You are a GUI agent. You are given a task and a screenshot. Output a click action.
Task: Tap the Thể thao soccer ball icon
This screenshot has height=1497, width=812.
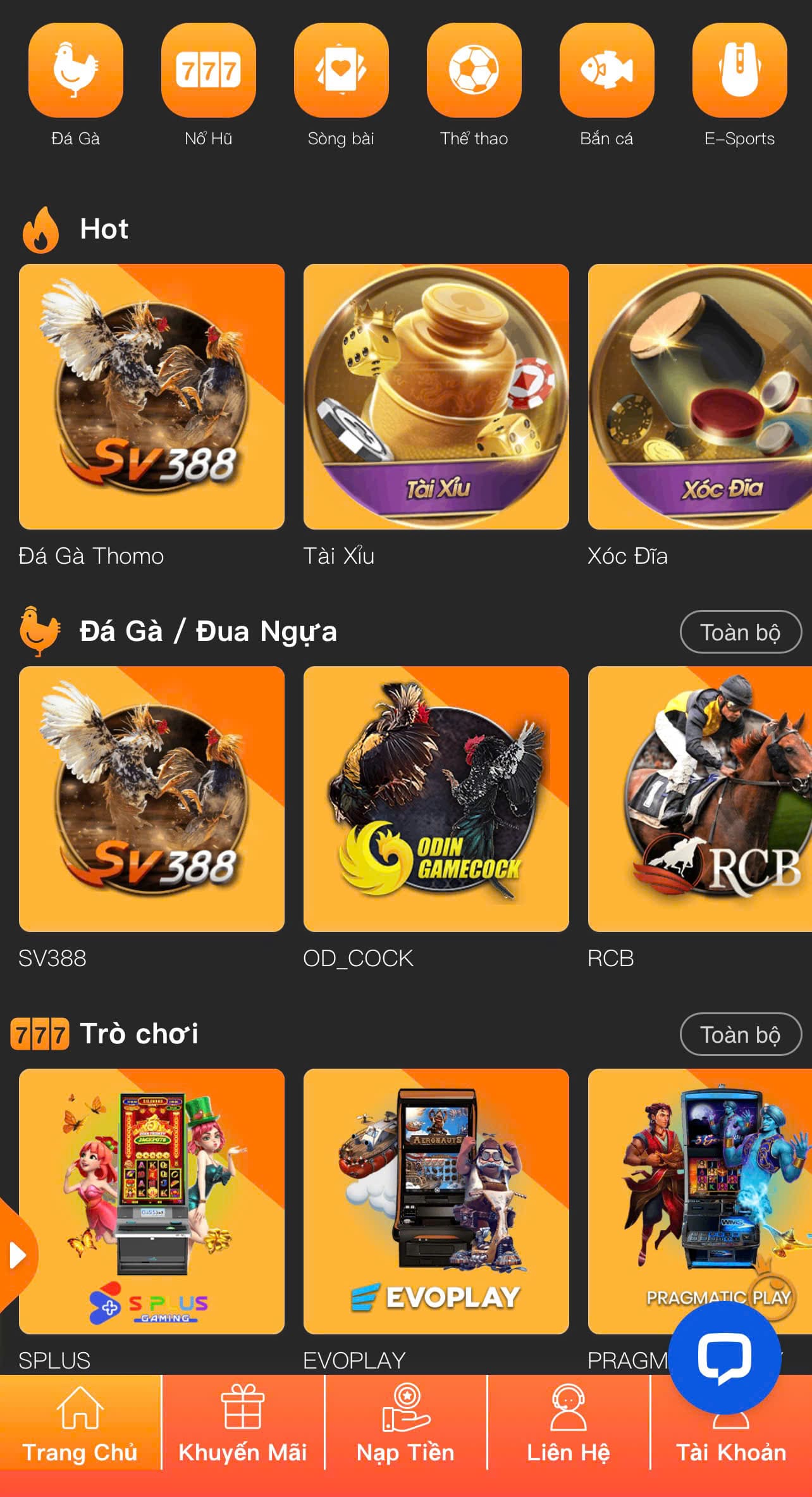474,70
